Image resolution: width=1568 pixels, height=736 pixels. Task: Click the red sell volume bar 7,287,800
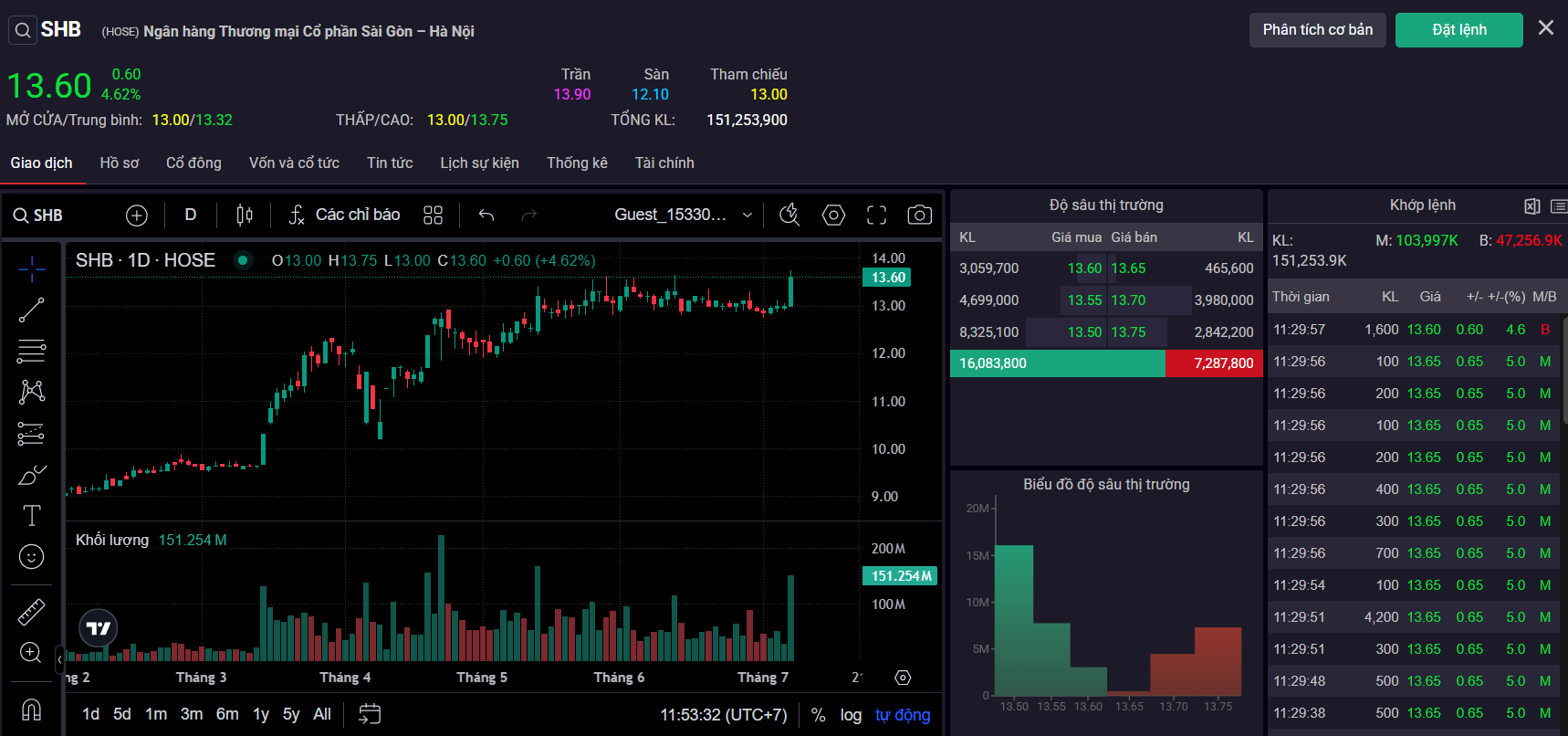coord(1214,363)
